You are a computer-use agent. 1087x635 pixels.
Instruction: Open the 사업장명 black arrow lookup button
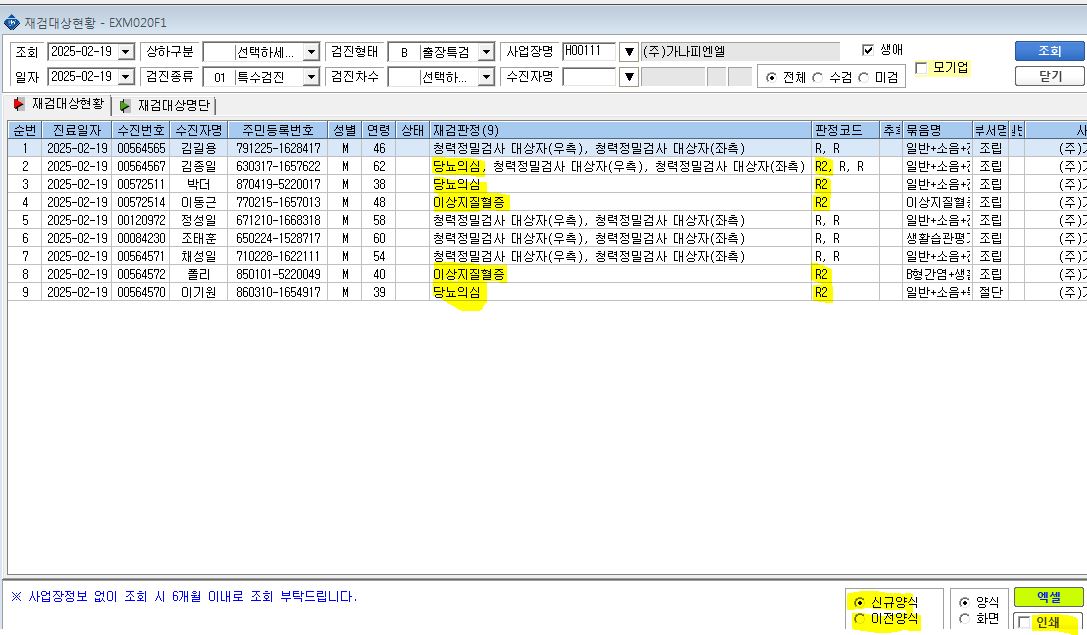point(628,52)
